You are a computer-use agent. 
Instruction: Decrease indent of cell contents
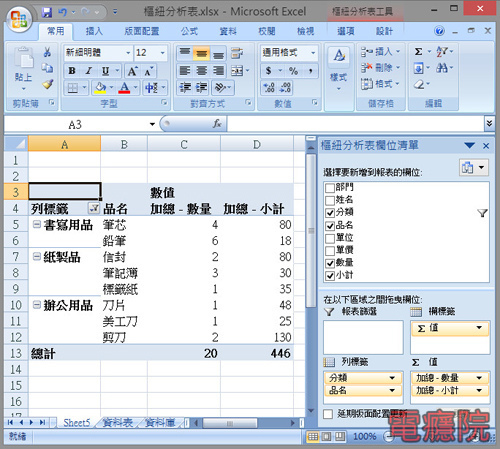click(185, 88)
